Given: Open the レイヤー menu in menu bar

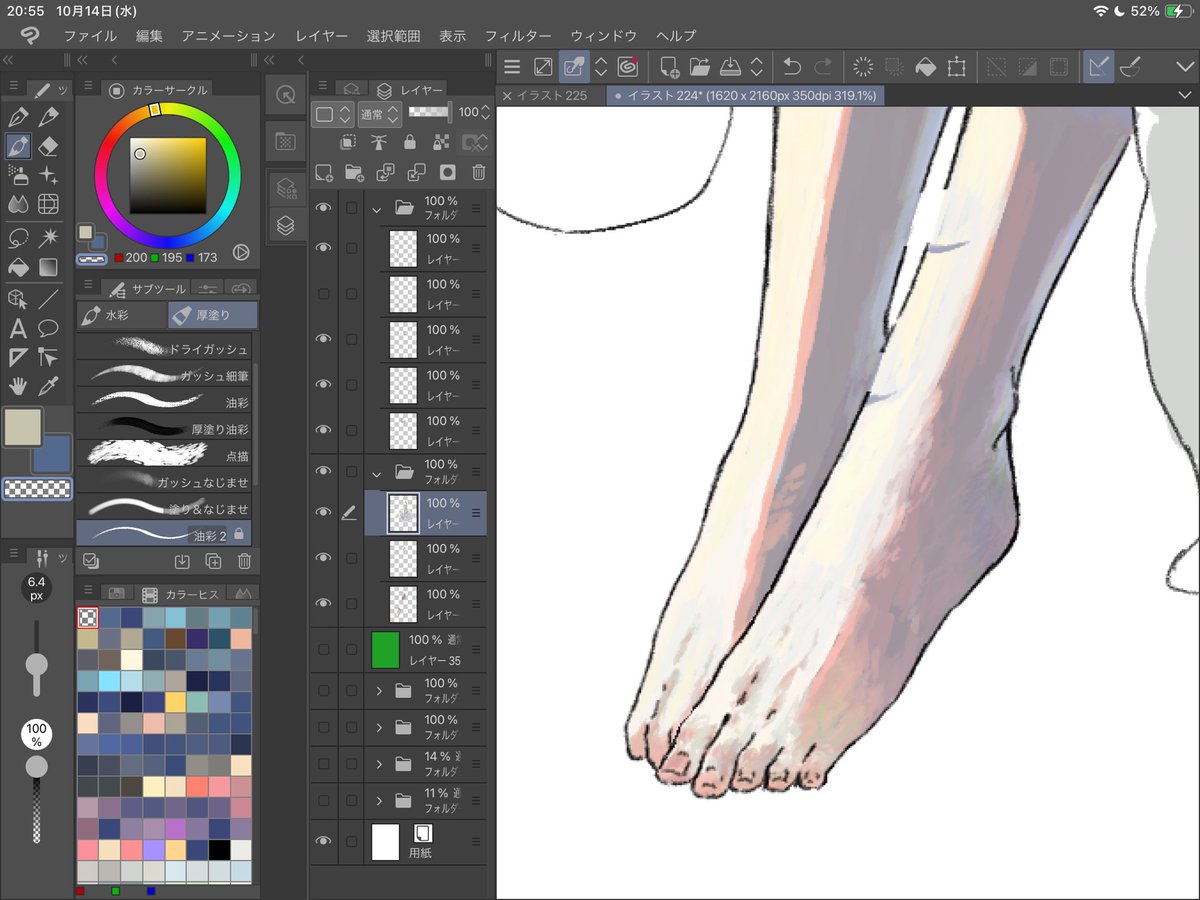Looking at the screenshot, I should coord(322,35).
